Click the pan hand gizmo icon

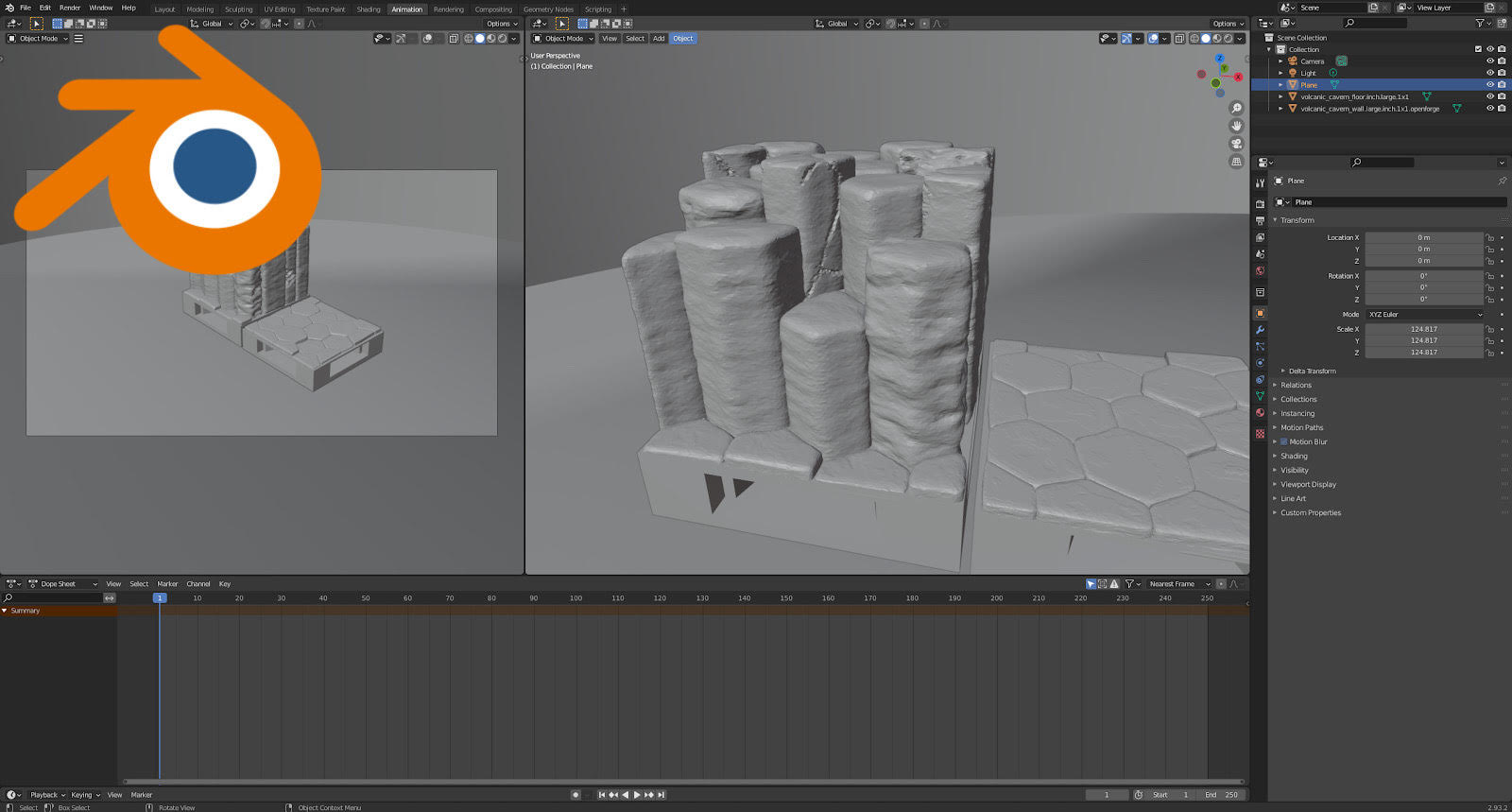pyautogui.click(x=1236, y=126)
